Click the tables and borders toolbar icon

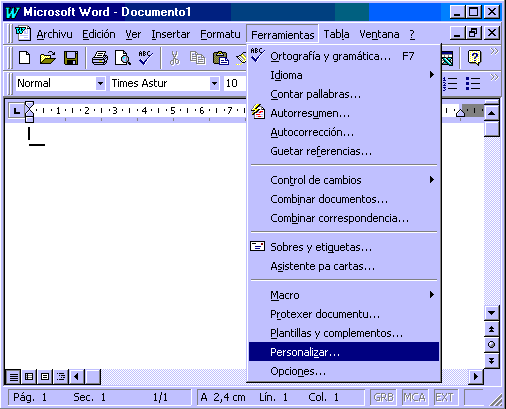pos(447,58)
